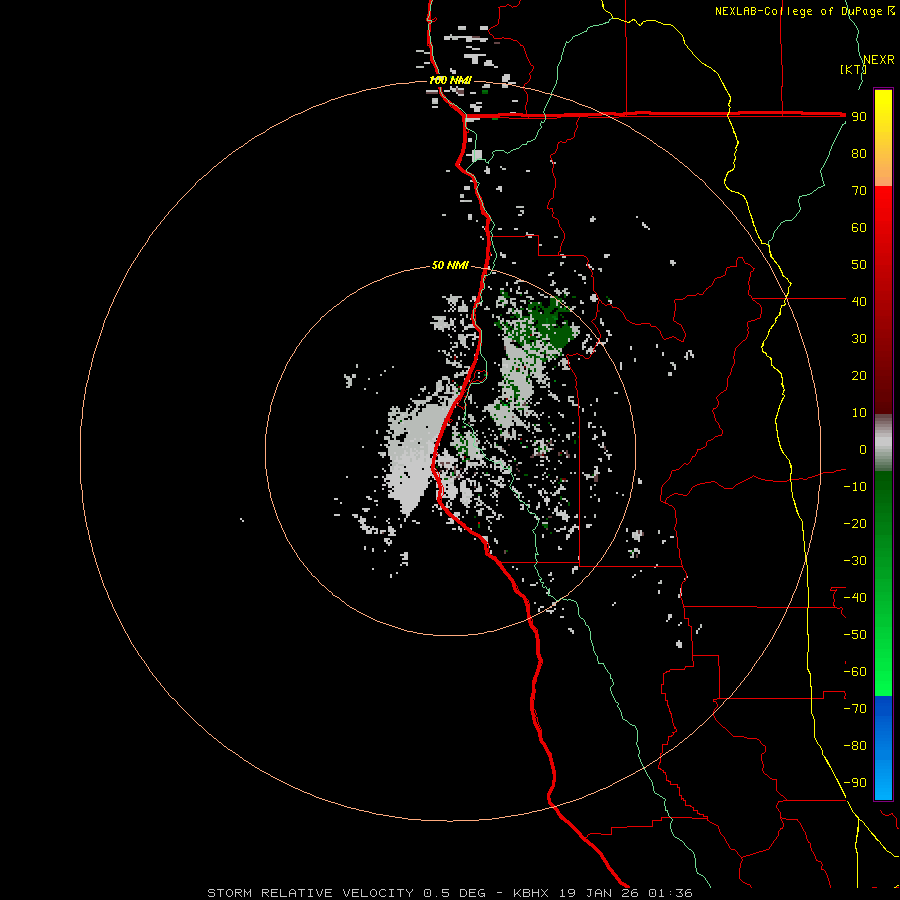
Task: Click the '-10' value on the velocity scale
Action: click(x=855, y=487)
